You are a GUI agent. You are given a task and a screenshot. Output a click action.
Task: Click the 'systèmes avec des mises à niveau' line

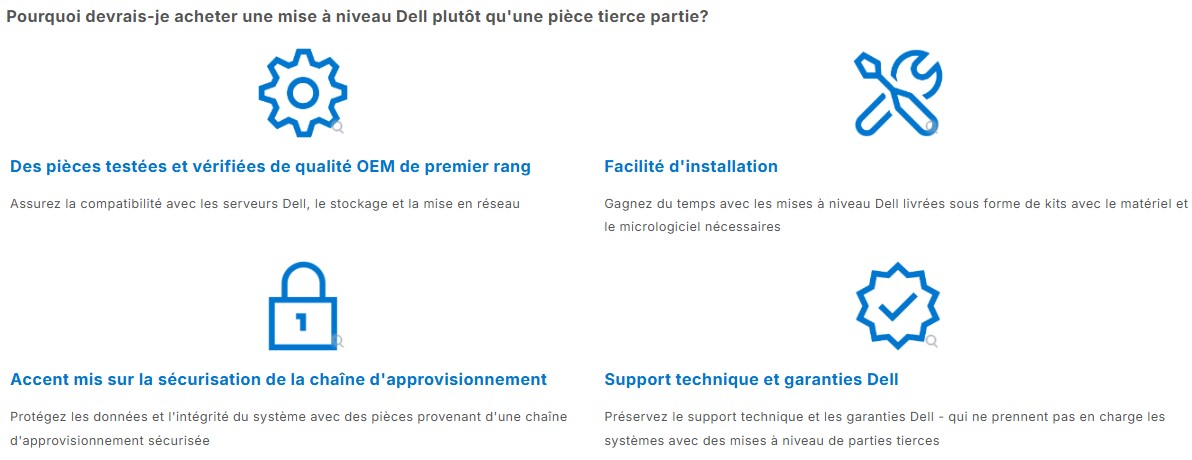point(772,439)
